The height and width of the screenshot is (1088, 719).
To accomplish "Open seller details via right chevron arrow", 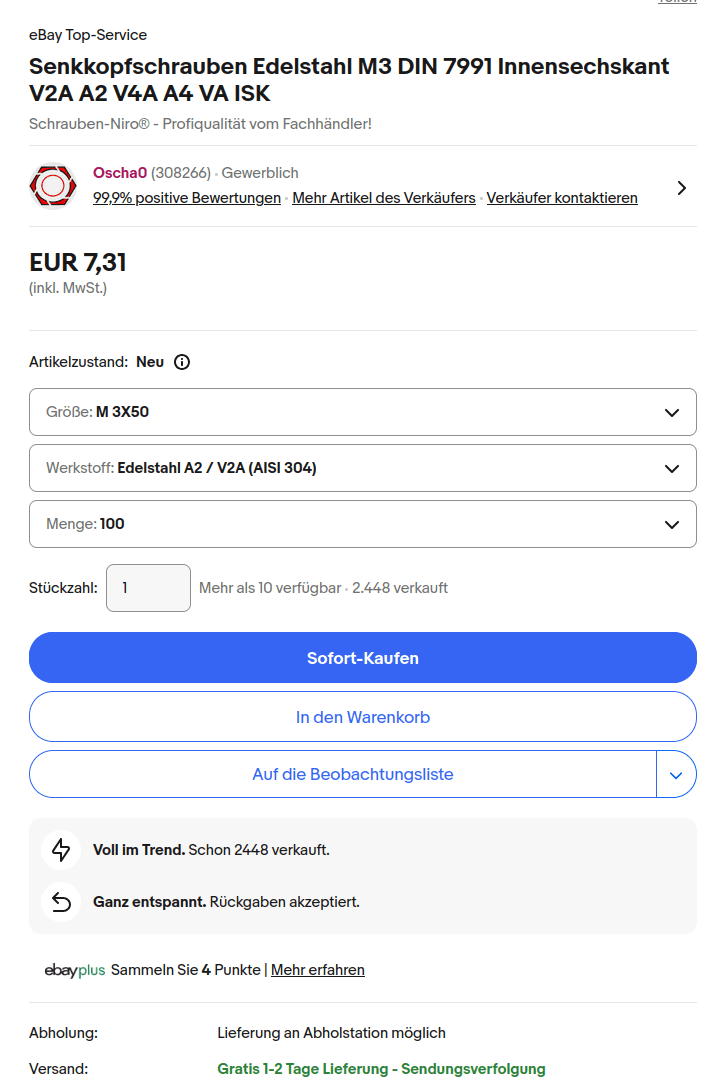I will coord(681,188).
